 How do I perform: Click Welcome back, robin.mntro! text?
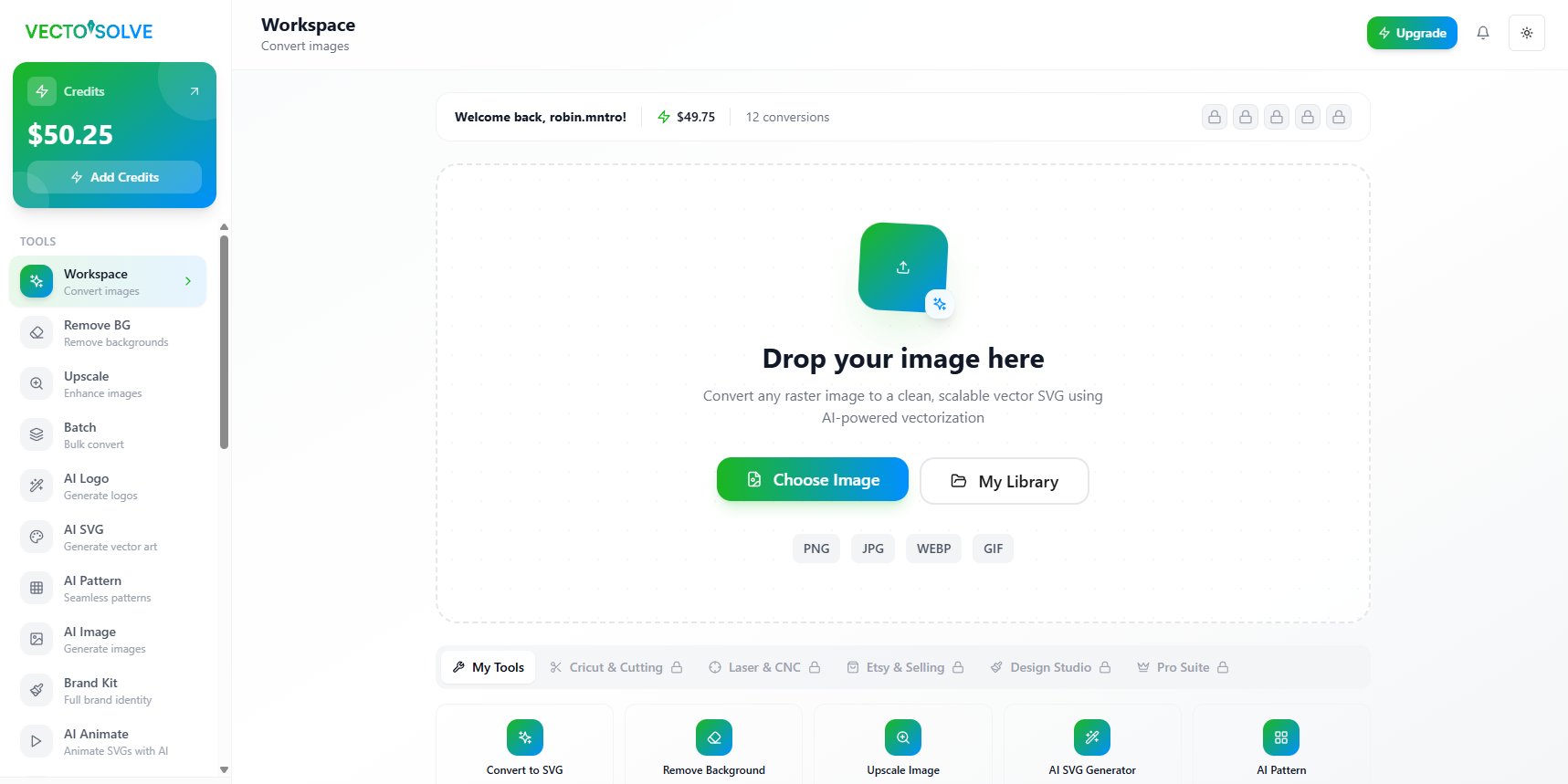pos(541,117)
